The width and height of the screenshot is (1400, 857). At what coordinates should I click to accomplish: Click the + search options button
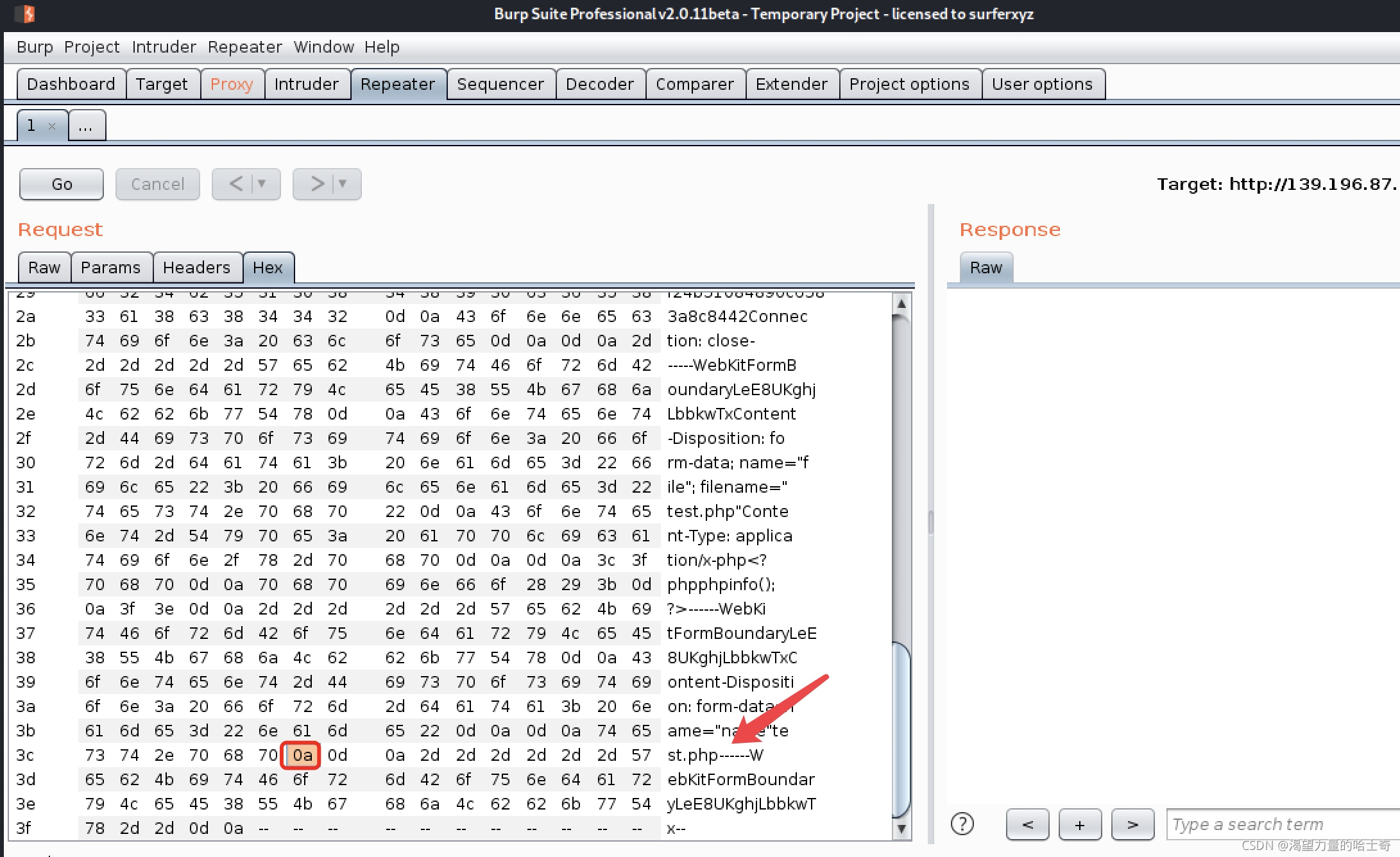(x=1080, y=824)
